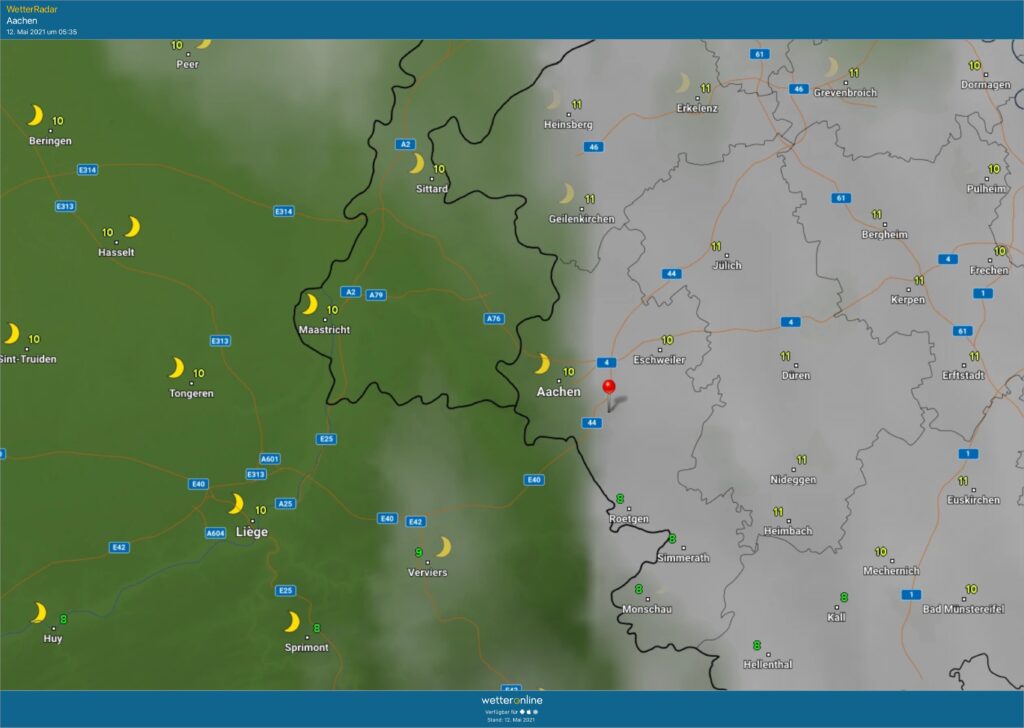Click the A76 highway shield
The height and width of the screenshot is (728, 1024).
point(494,319)
